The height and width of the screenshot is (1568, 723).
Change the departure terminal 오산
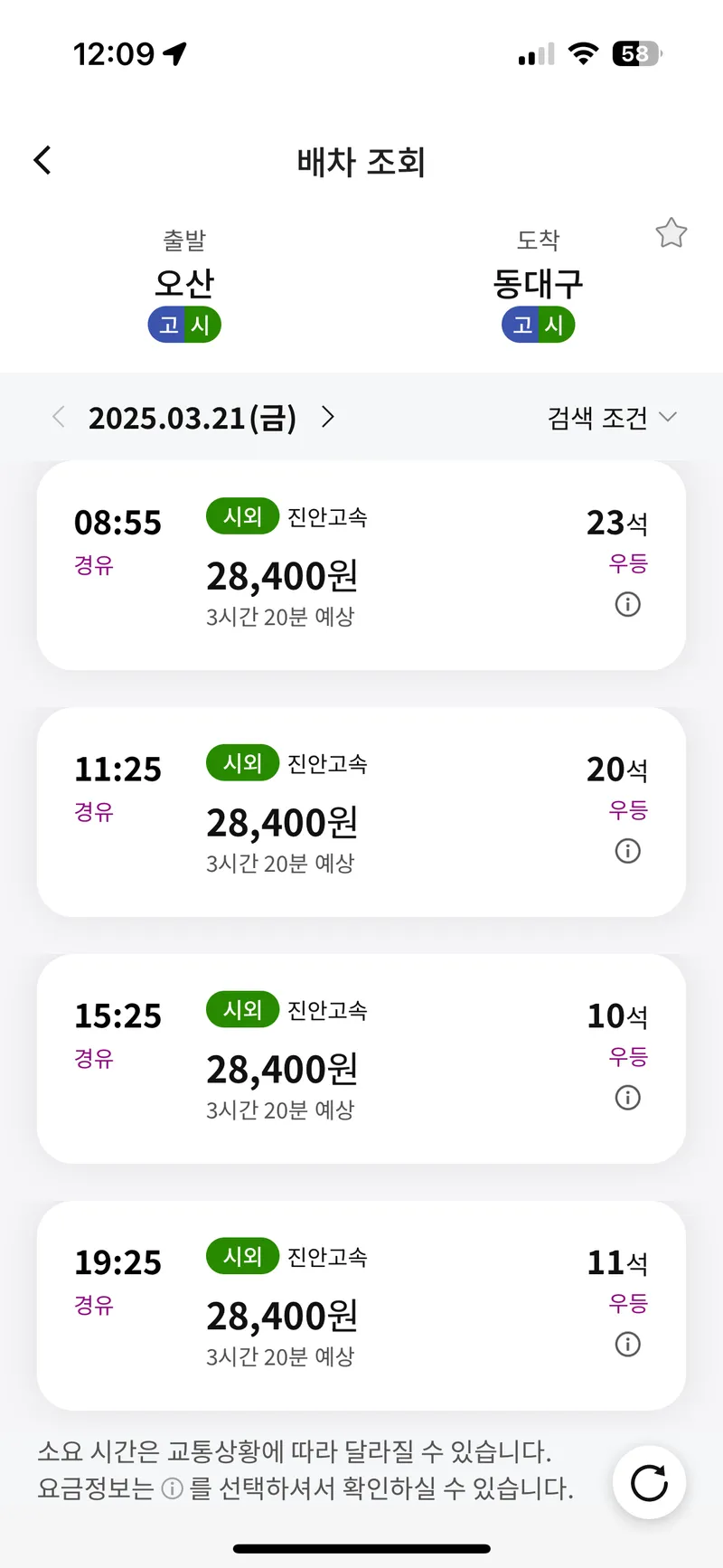pos(184,283)
